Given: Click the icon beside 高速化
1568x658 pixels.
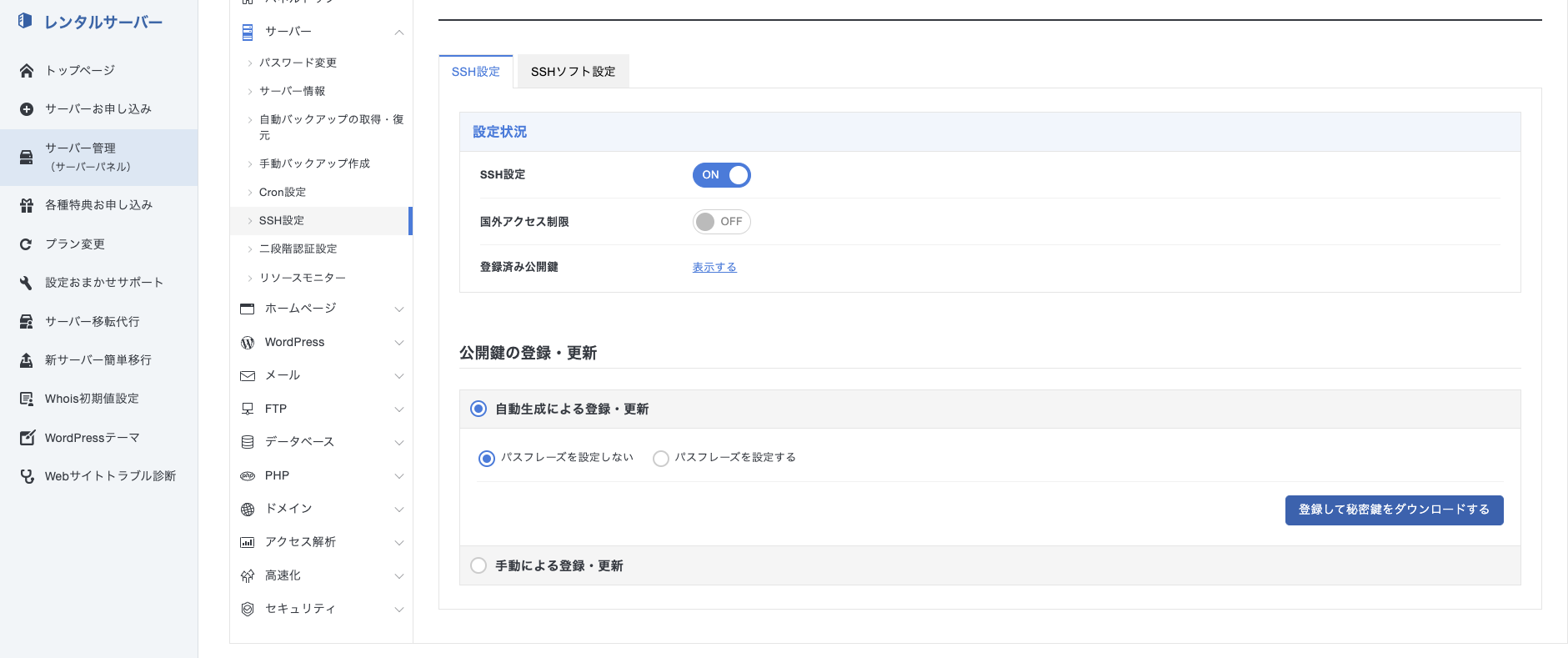Looking at the screenshot, I should click(x=248, y=575).
